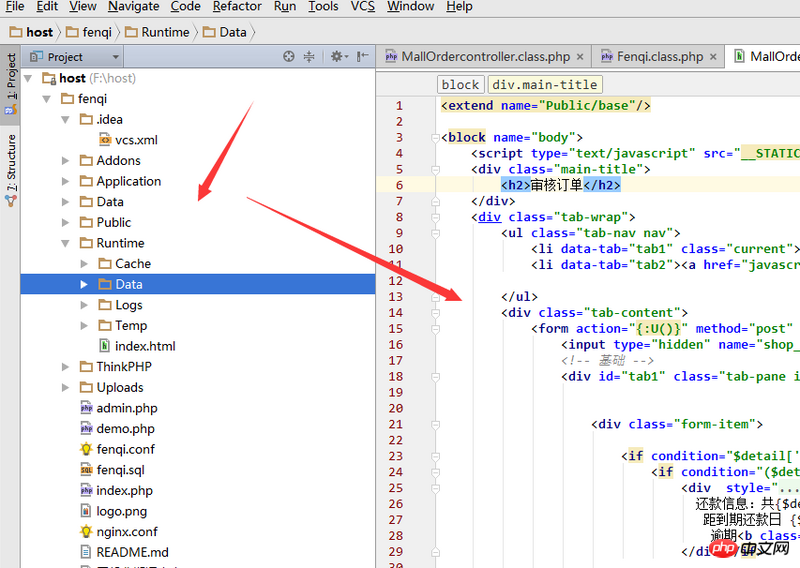800x568 pixels.
Task: Fold the block tag at line 3
Action: click(435, 137)
